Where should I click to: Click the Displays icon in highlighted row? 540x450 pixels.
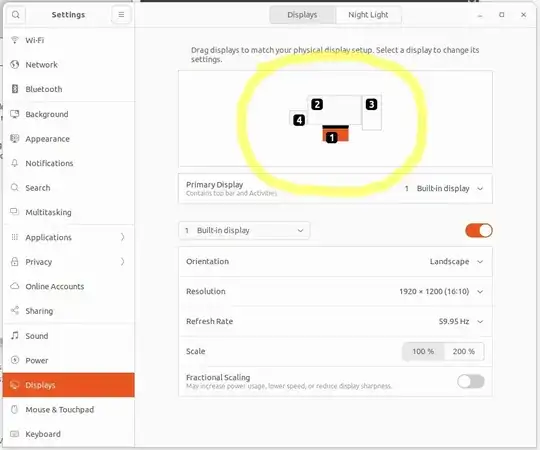[x=14, y=385]
